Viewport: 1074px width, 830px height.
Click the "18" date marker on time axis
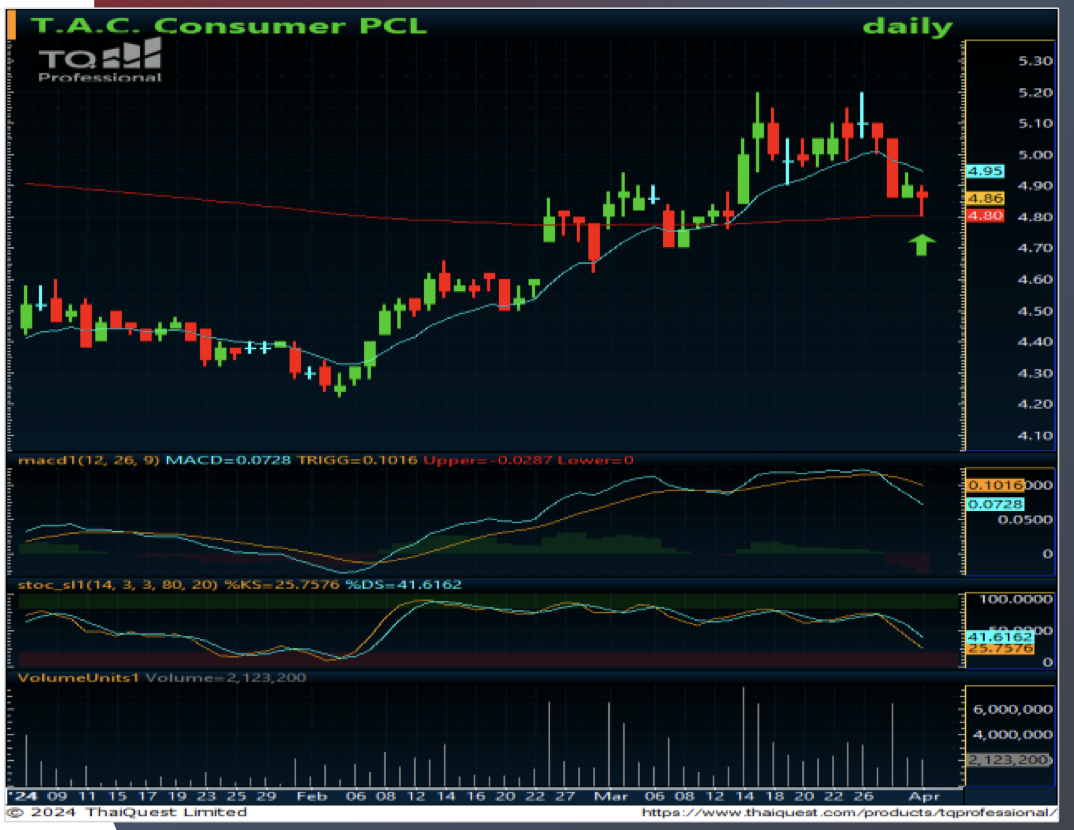tap(775, 796)
